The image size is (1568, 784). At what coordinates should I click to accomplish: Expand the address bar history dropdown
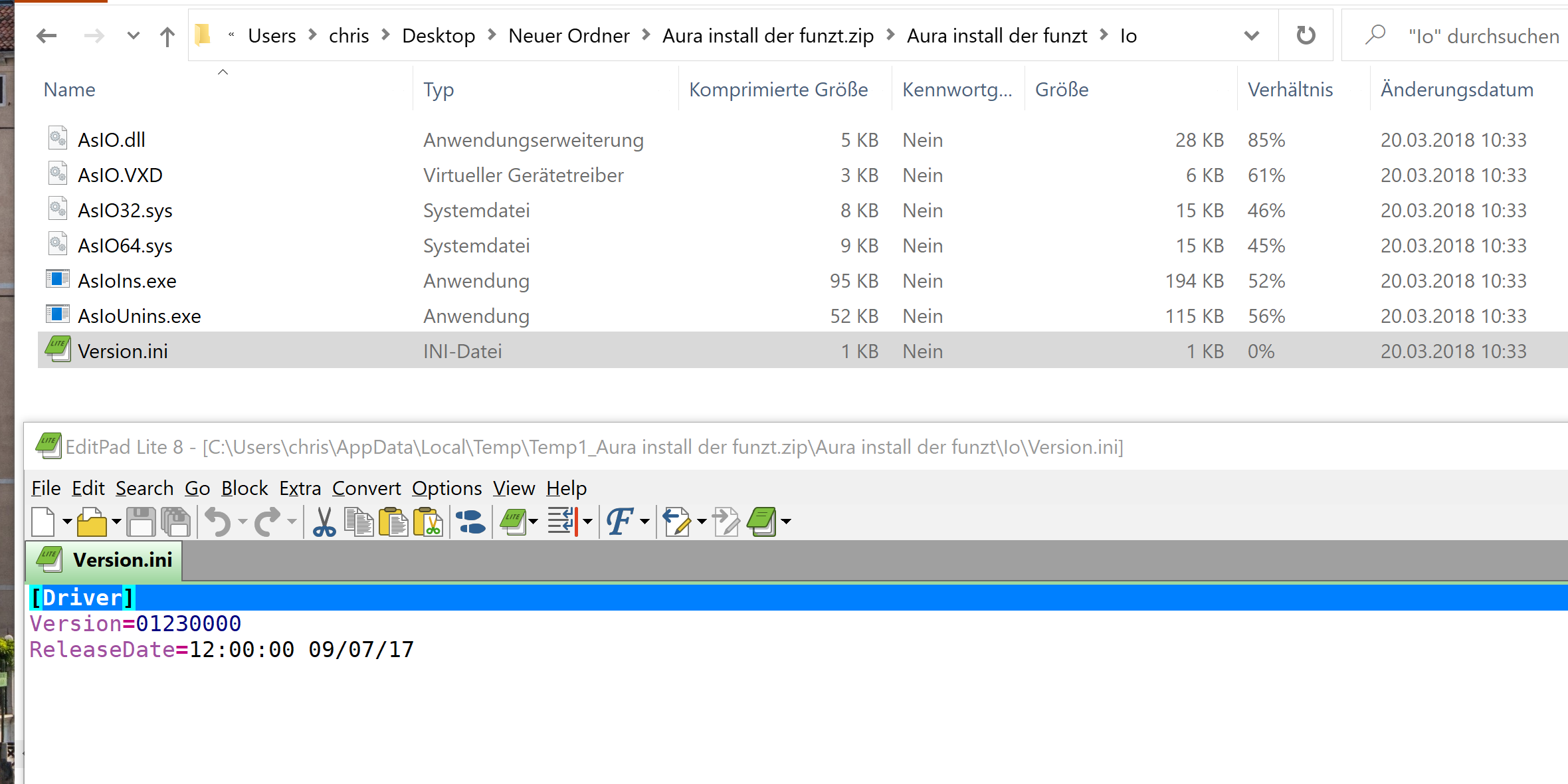1252,36
